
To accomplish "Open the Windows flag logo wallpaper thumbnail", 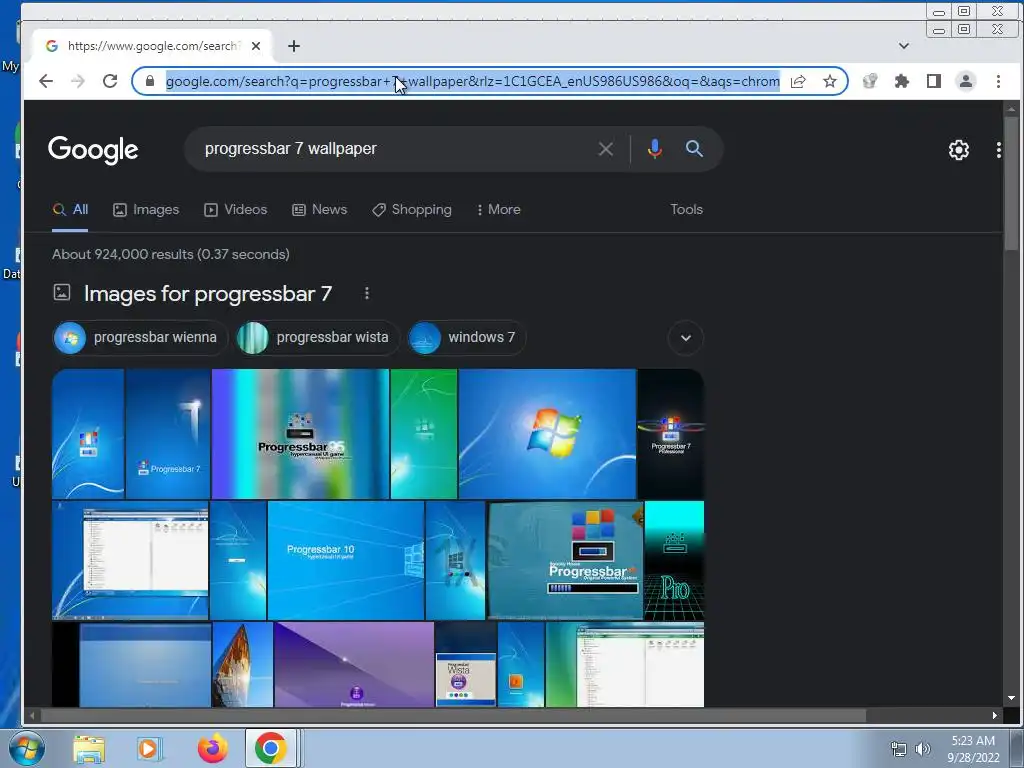I will tap(547, 434).
